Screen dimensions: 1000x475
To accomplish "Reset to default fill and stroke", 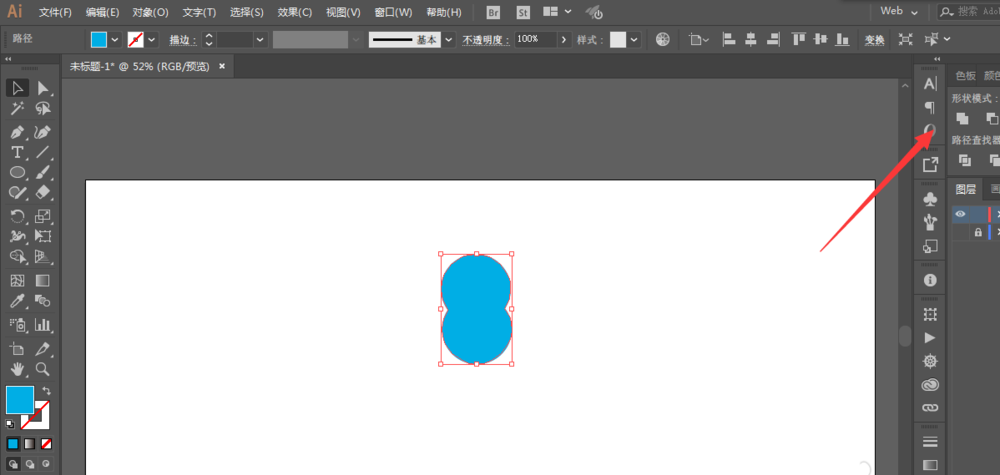I will [10, 423].
